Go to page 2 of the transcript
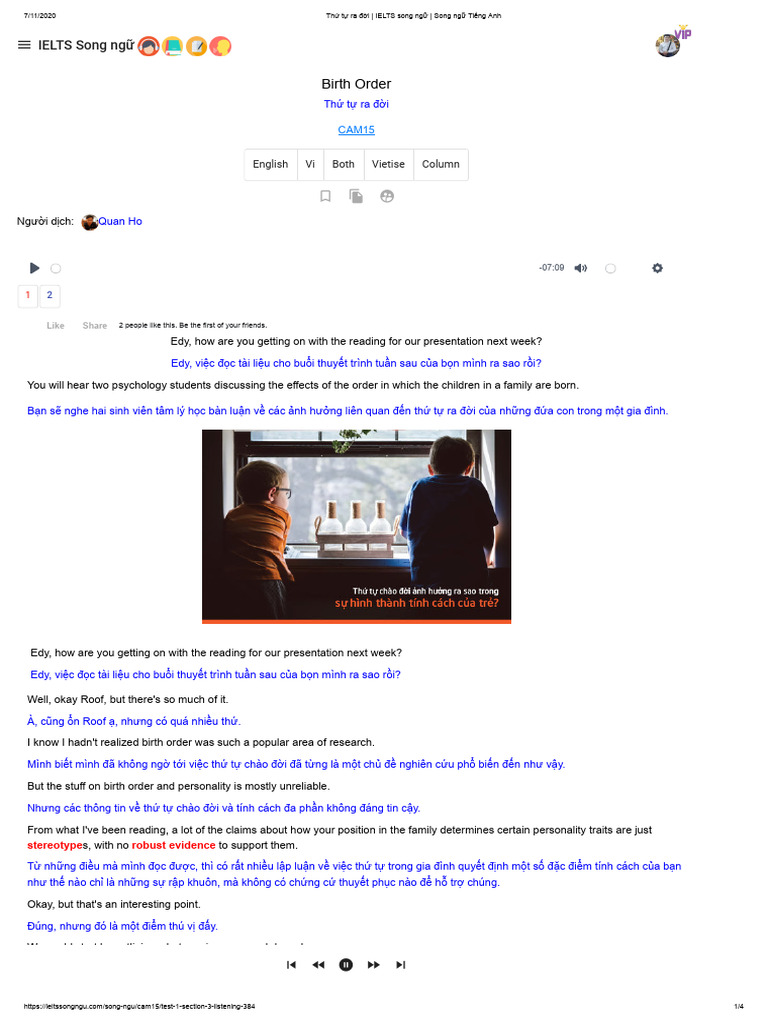Image resolution: width=768 pixels, height=1024 pixels. click(x=50, y=295)
